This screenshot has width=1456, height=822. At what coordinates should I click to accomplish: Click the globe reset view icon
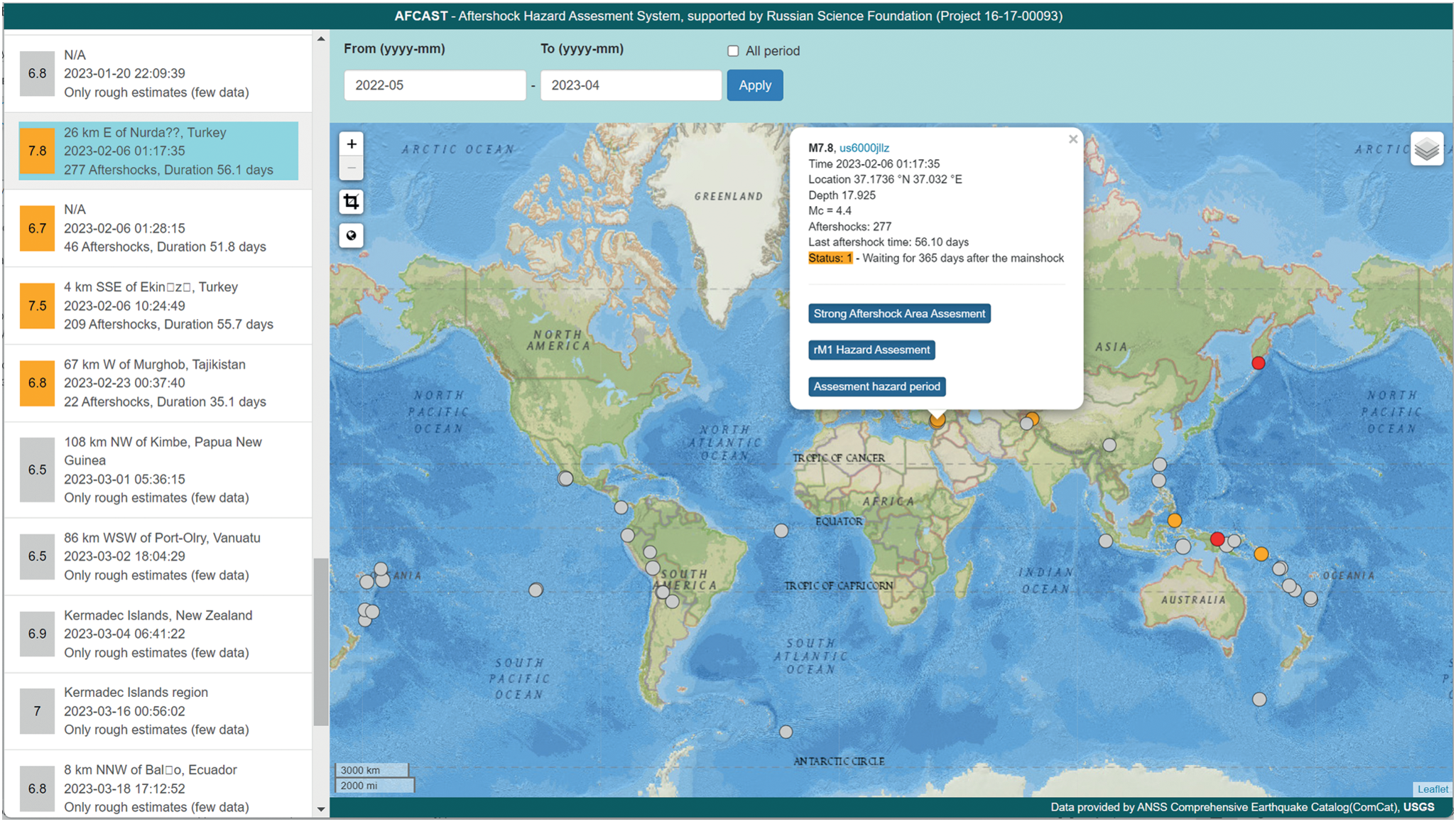352,236
